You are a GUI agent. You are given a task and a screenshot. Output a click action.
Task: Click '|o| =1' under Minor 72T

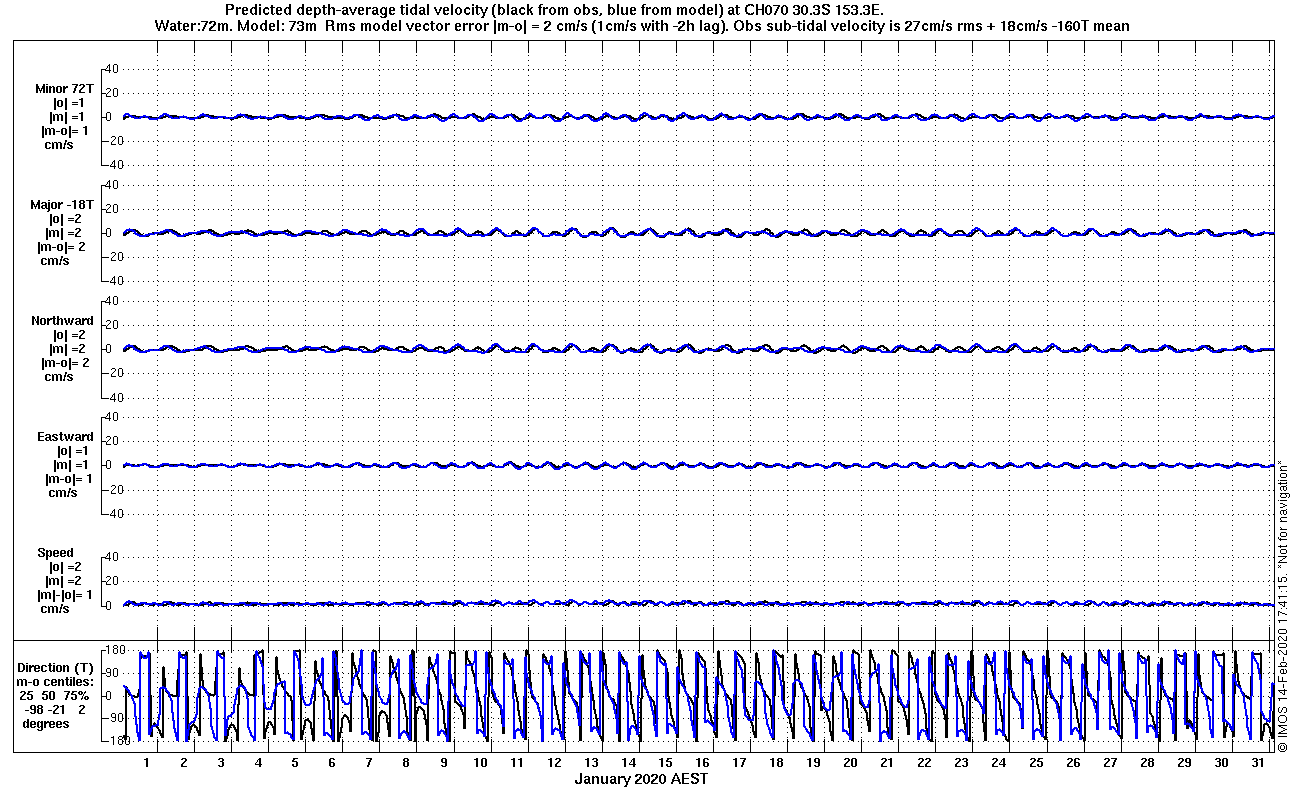[x=70, y=103]
